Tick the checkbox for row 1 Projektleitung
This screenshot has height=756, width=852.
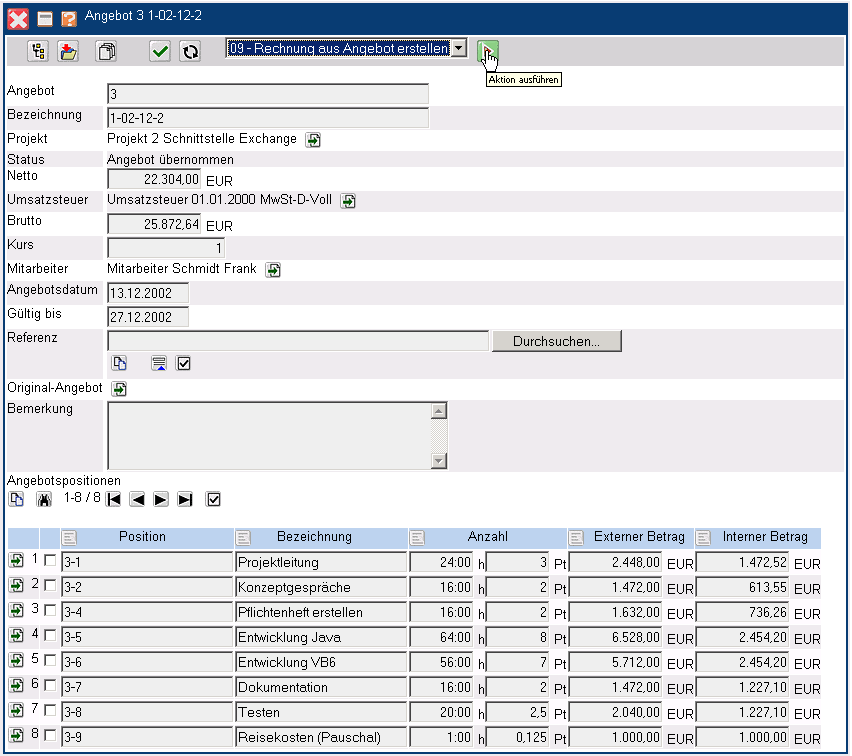(x=50, y=562)
